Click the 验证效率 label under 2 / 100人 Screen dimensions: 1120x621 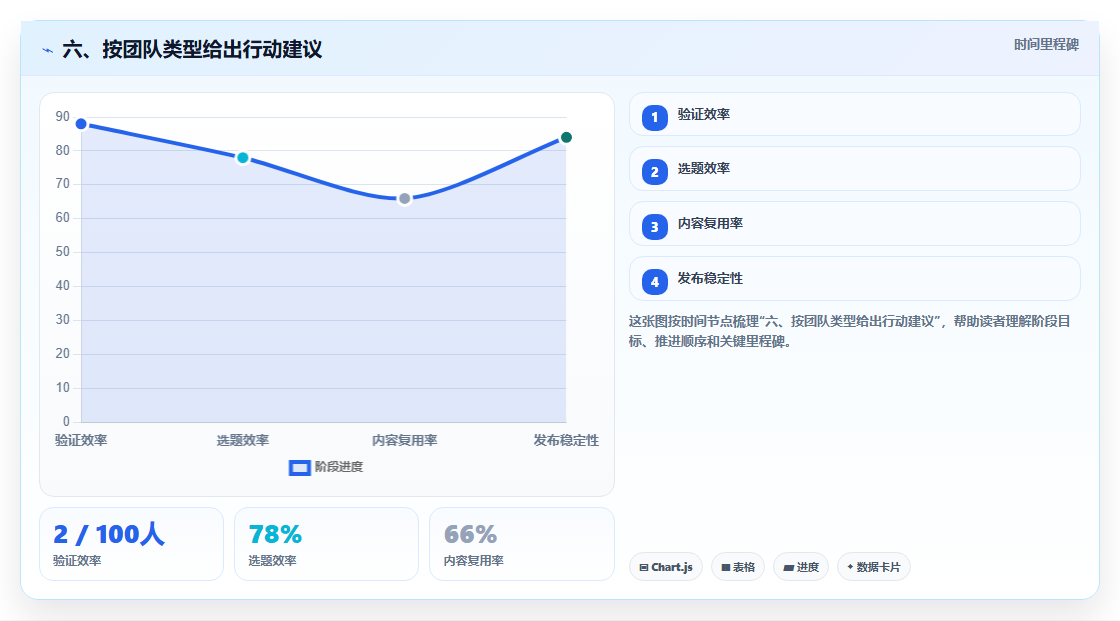point(77,561)
